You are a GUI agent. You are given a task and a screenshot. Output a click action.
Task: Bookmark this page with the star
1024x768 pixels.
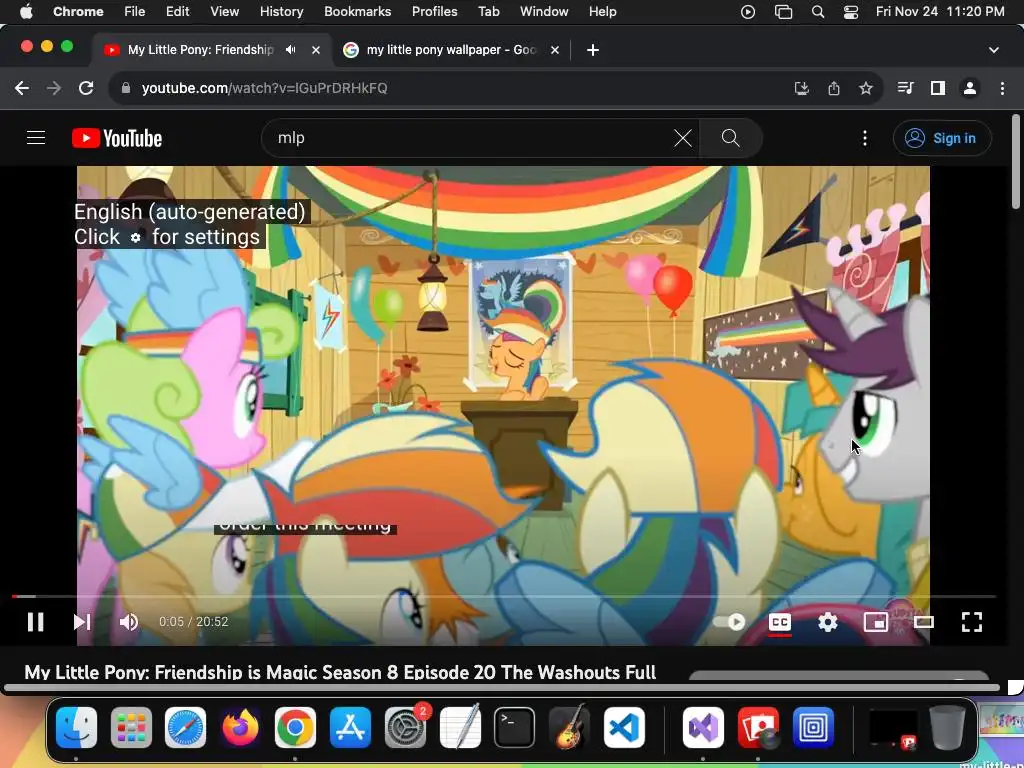click(866, 88)
